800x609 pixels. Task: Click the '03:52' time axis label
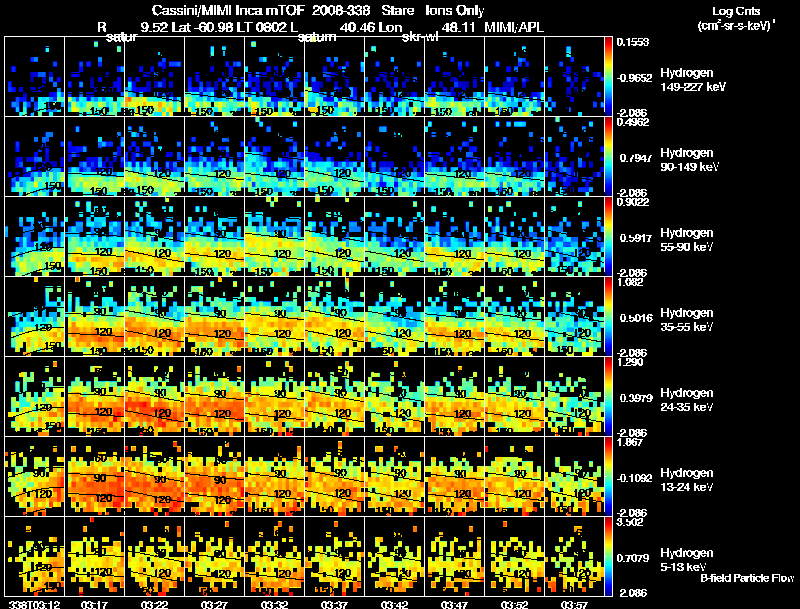pos(514,604)
